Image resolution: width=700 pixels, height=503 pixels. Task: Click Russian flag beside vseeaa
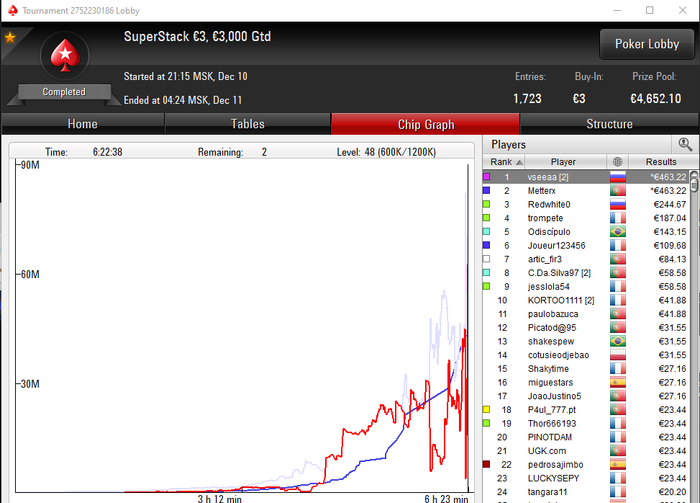[618, 177]
